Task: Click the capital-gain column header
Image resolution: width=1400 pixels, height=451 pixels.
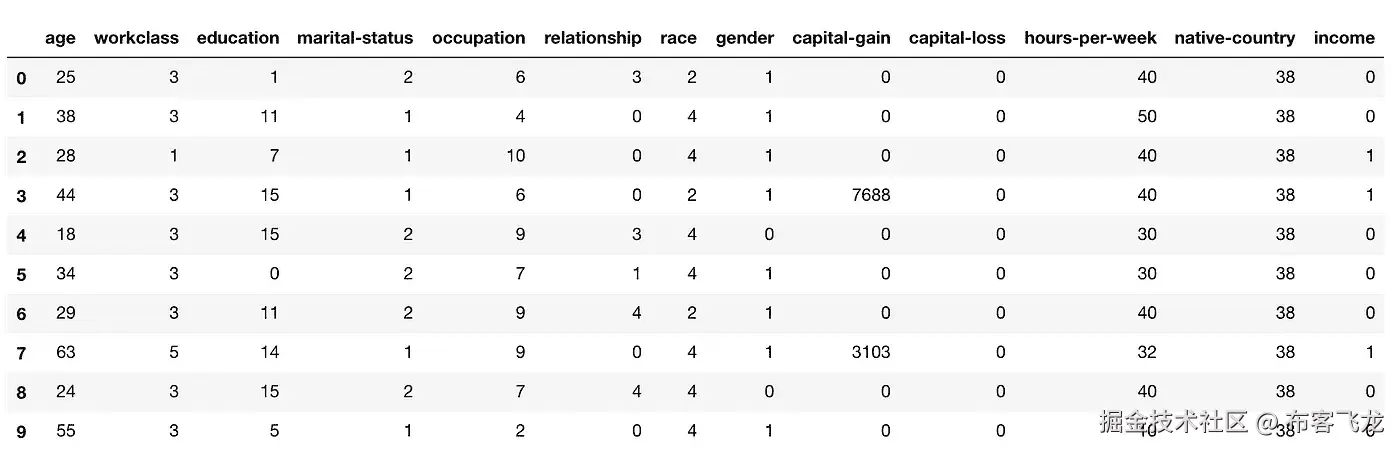Action: [841, 38]
